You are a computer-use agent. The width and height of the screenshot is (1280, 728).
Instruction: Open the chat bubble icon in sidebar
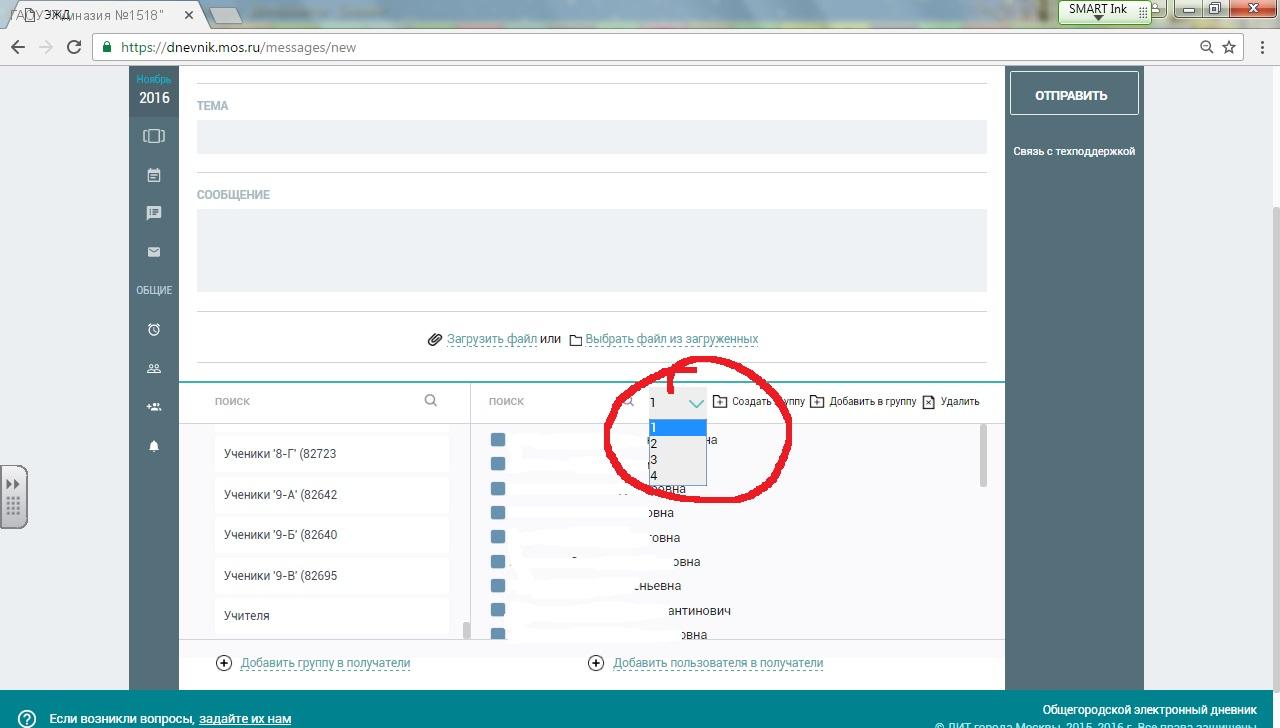154,213
